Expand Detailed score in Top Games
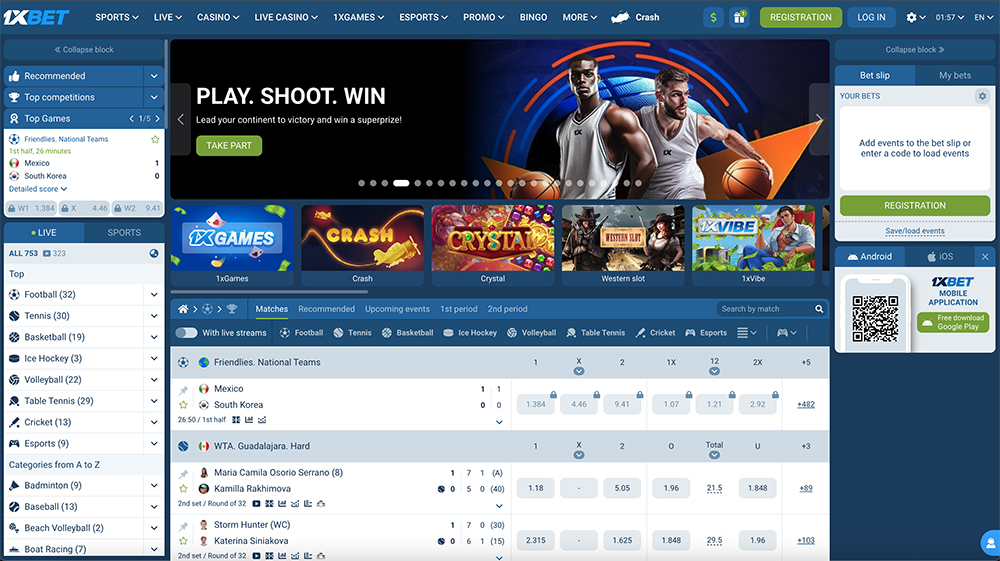 coord(38,189)
